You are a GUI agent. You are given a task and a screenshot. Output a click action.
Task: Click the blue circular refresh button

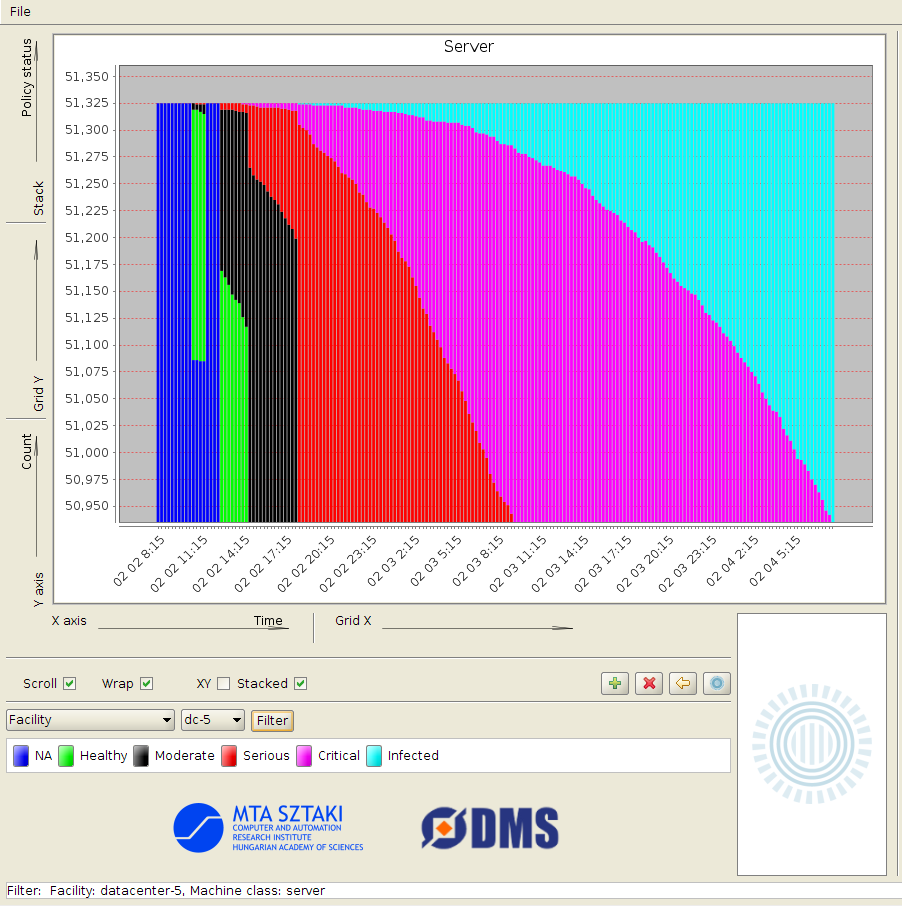tap(717, 684)
